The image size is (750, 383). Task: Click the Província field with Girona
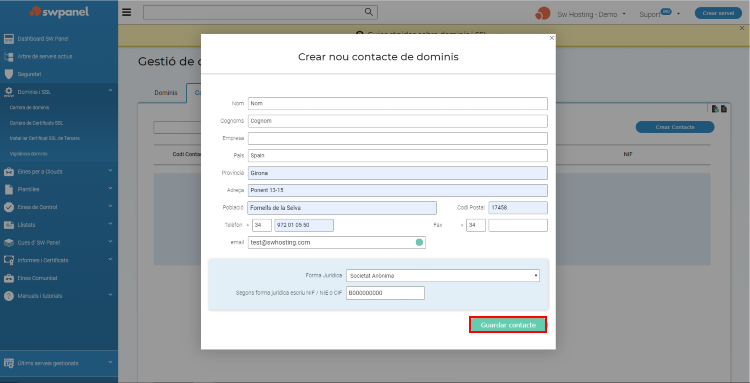(397, 173)
